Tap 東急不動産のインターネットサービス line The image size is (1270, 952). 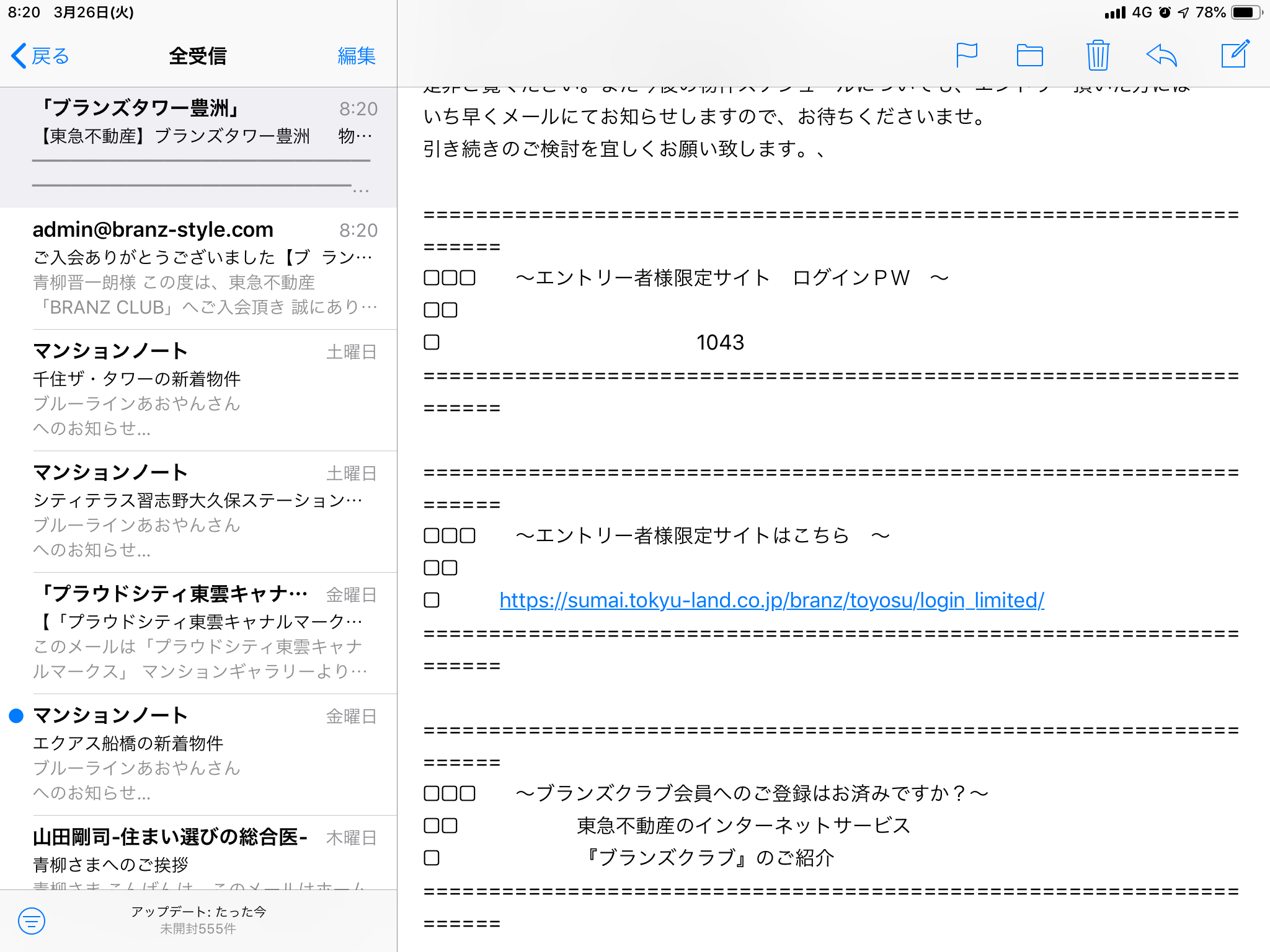(744, 826)
